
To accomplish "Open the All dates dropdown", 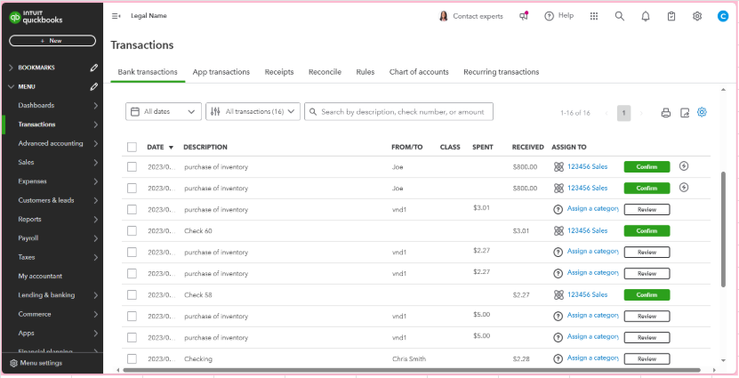I will coord(163,112).
